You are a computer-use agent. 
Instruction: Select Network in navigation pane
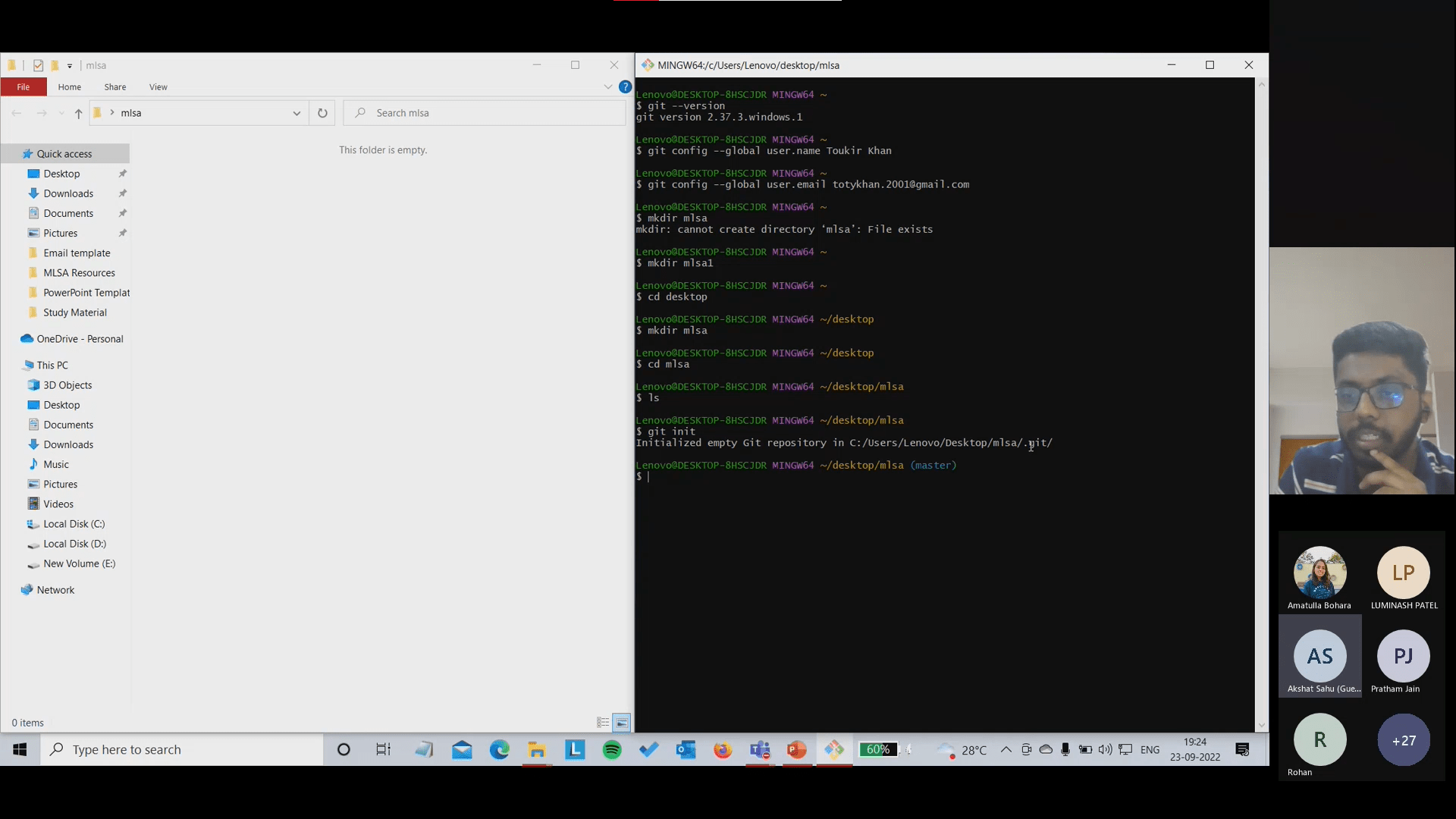click(x=55, y=589)
